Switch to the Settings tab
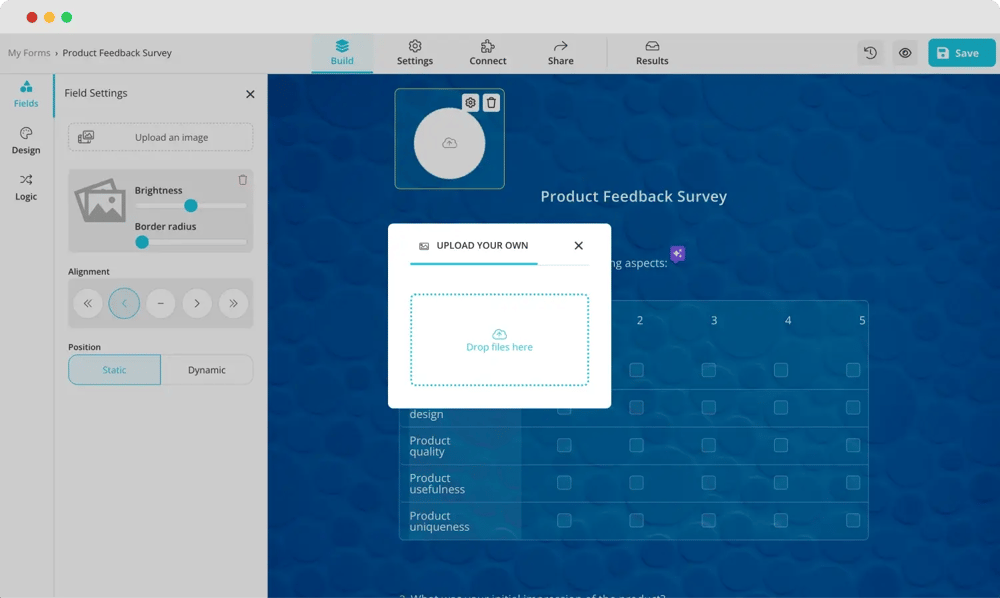1000x598 pixels. 414,52
